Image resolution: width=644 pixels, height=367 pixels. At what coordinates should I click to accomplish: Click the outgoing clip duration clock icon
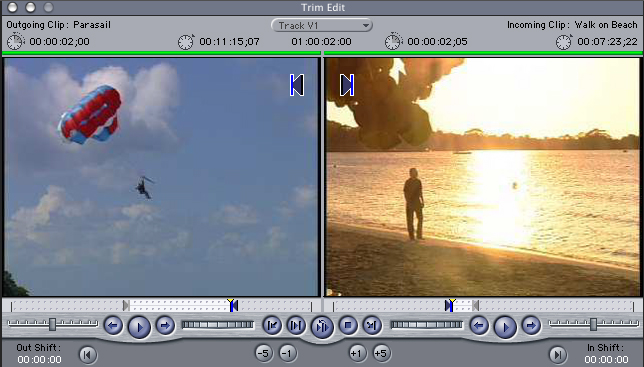pyautogui.click(x=16, y=41)
